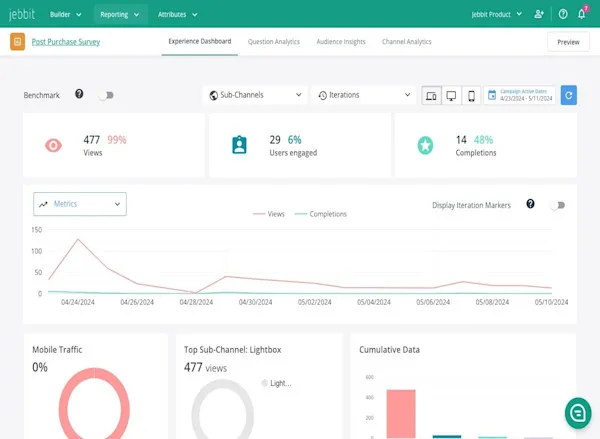600x439 pixels.
Task: Open the Jebbit Product account dropdown
Action: (x=496, y=15)
